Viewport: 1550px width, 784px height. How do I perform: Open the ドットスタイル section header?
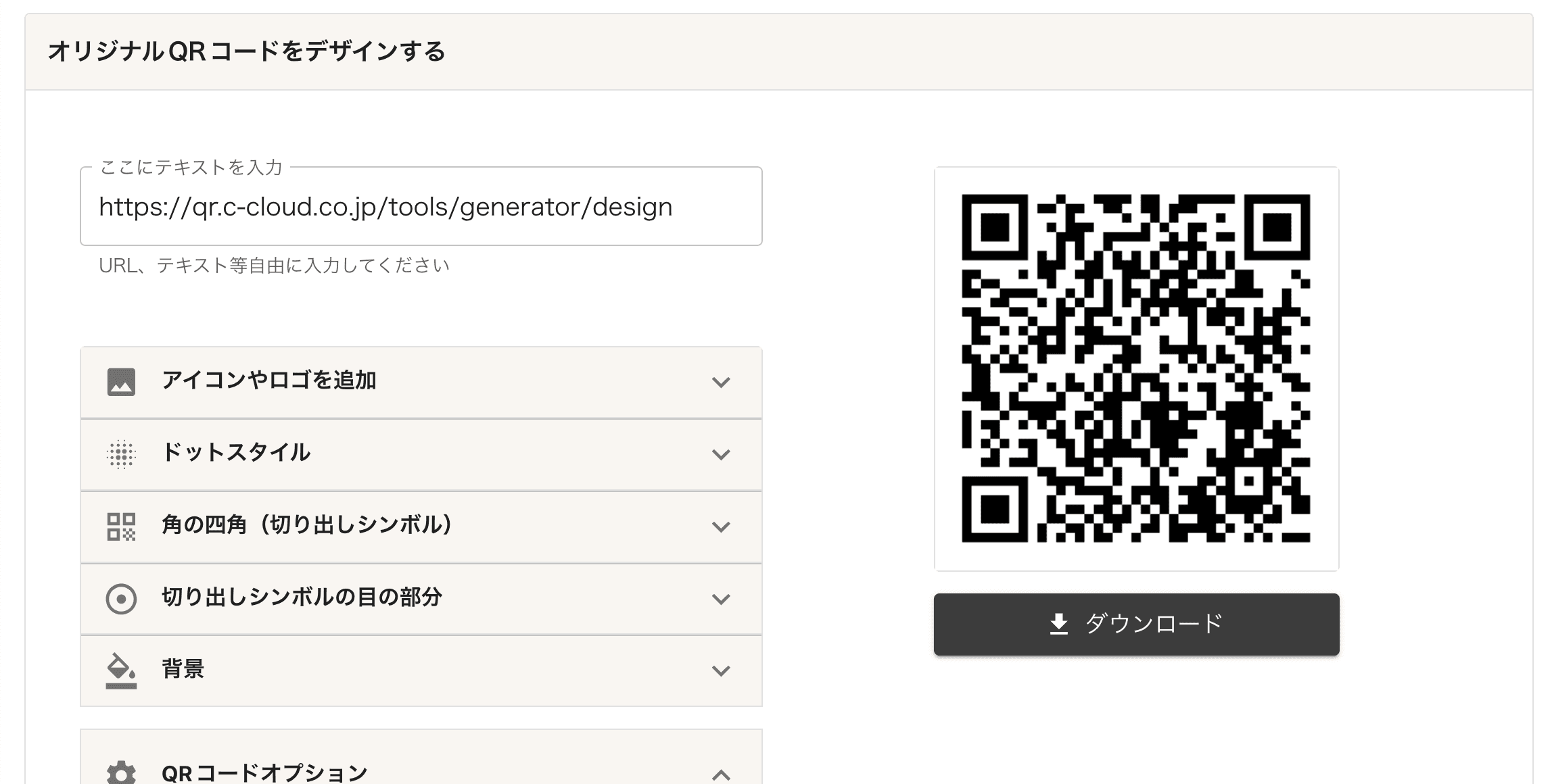(421, 455)
